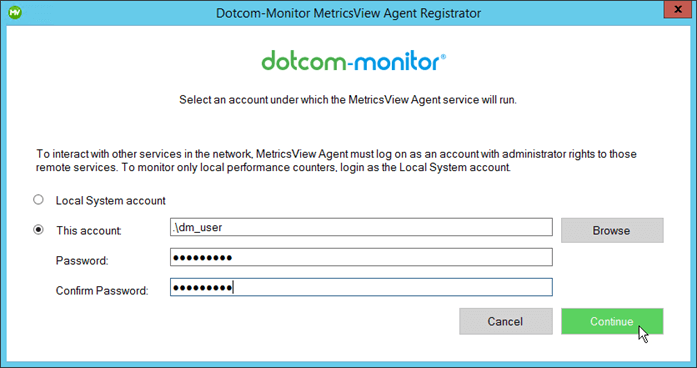Close the Agent Registrator window
697x368 pixels.
point(678,9)
